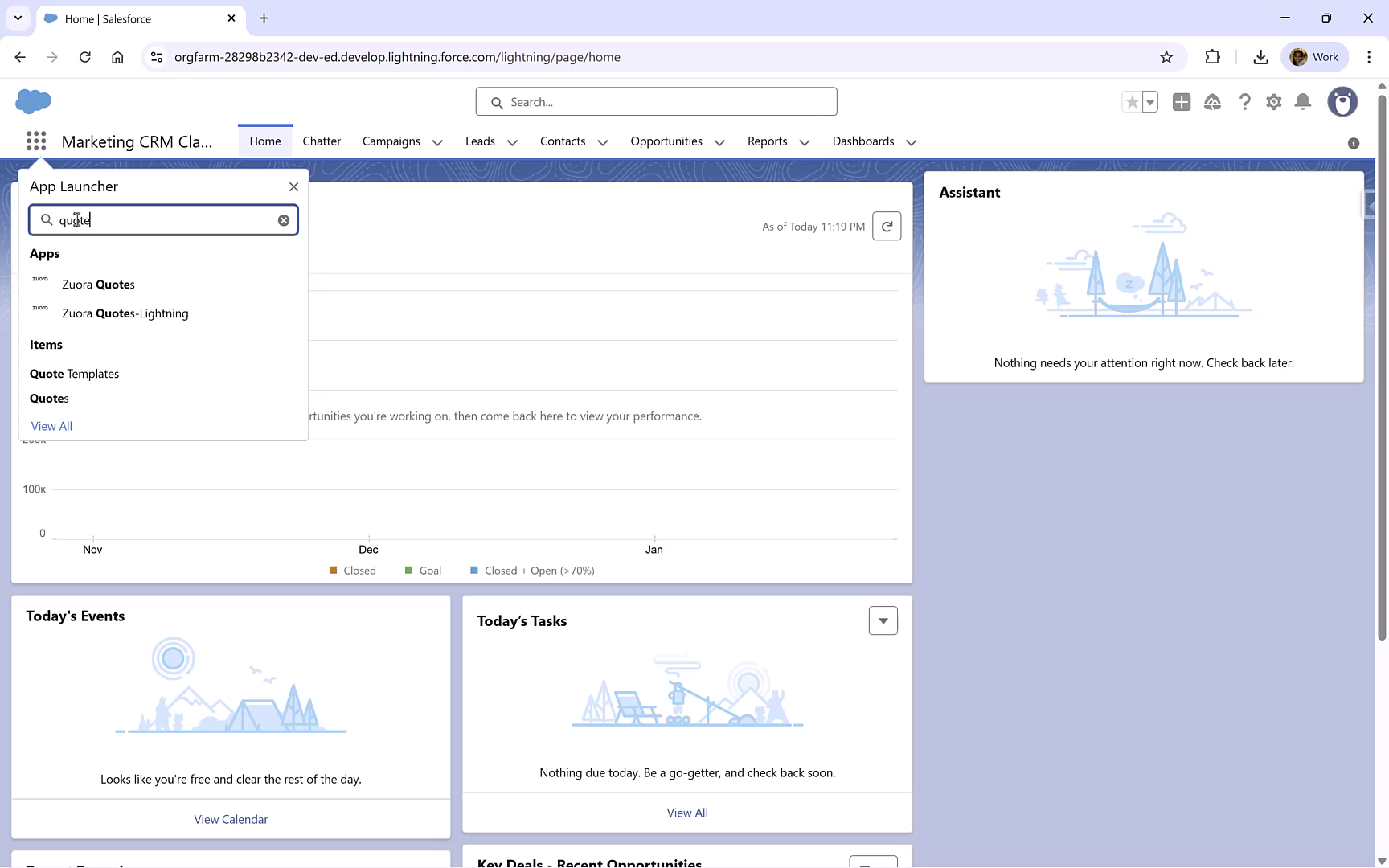Open the Reports menu item
Screen dimensions: 1389x868
coord(768,141)
